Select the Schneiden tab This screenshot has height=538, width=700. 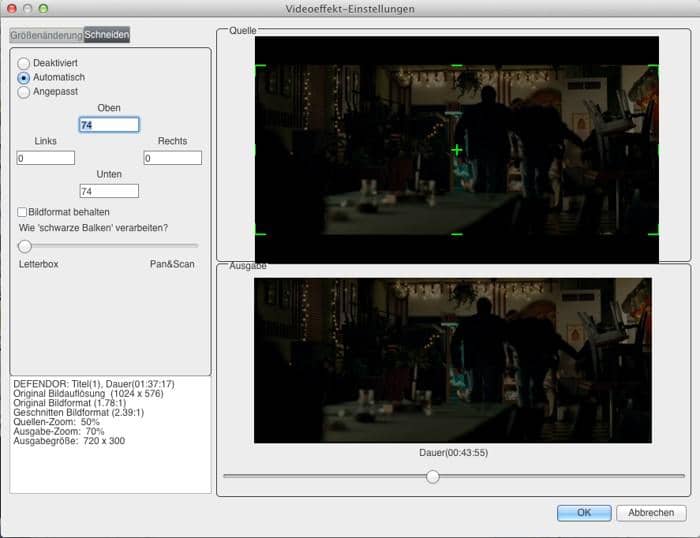(107, 34)
